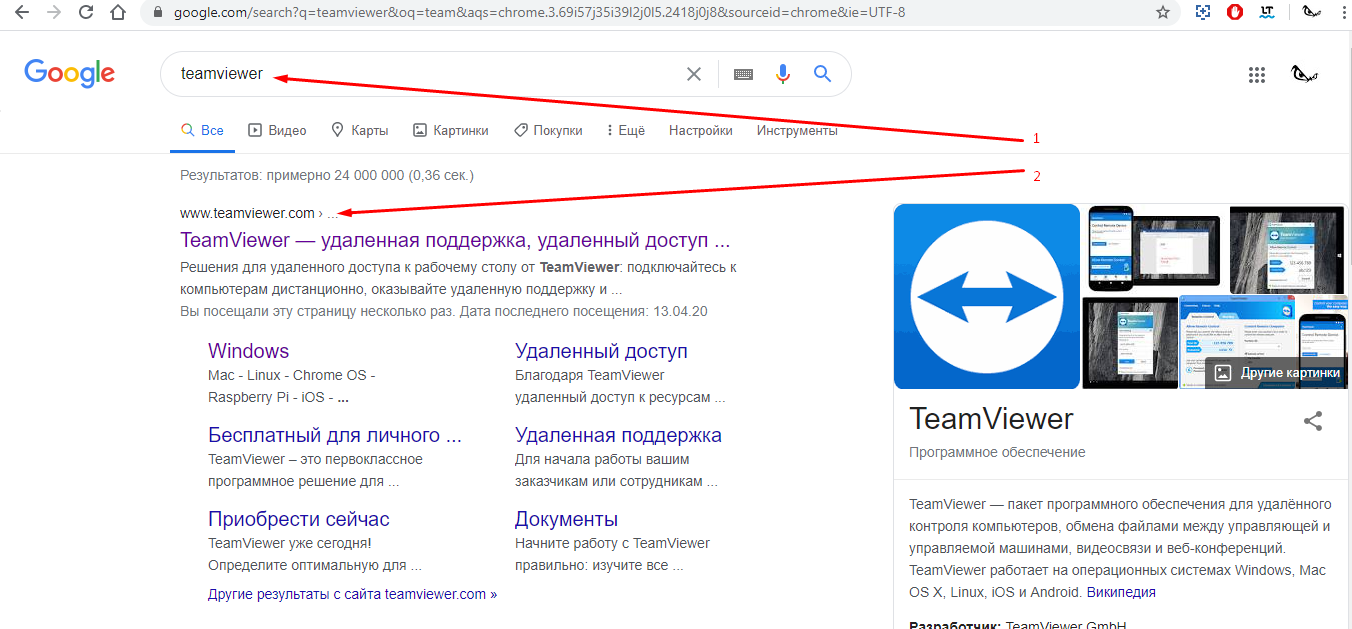This screenshot has height=629, width=1352.
Task: Open the 'Википедия' link in knowledge panel
Action: coord(1121,592)
